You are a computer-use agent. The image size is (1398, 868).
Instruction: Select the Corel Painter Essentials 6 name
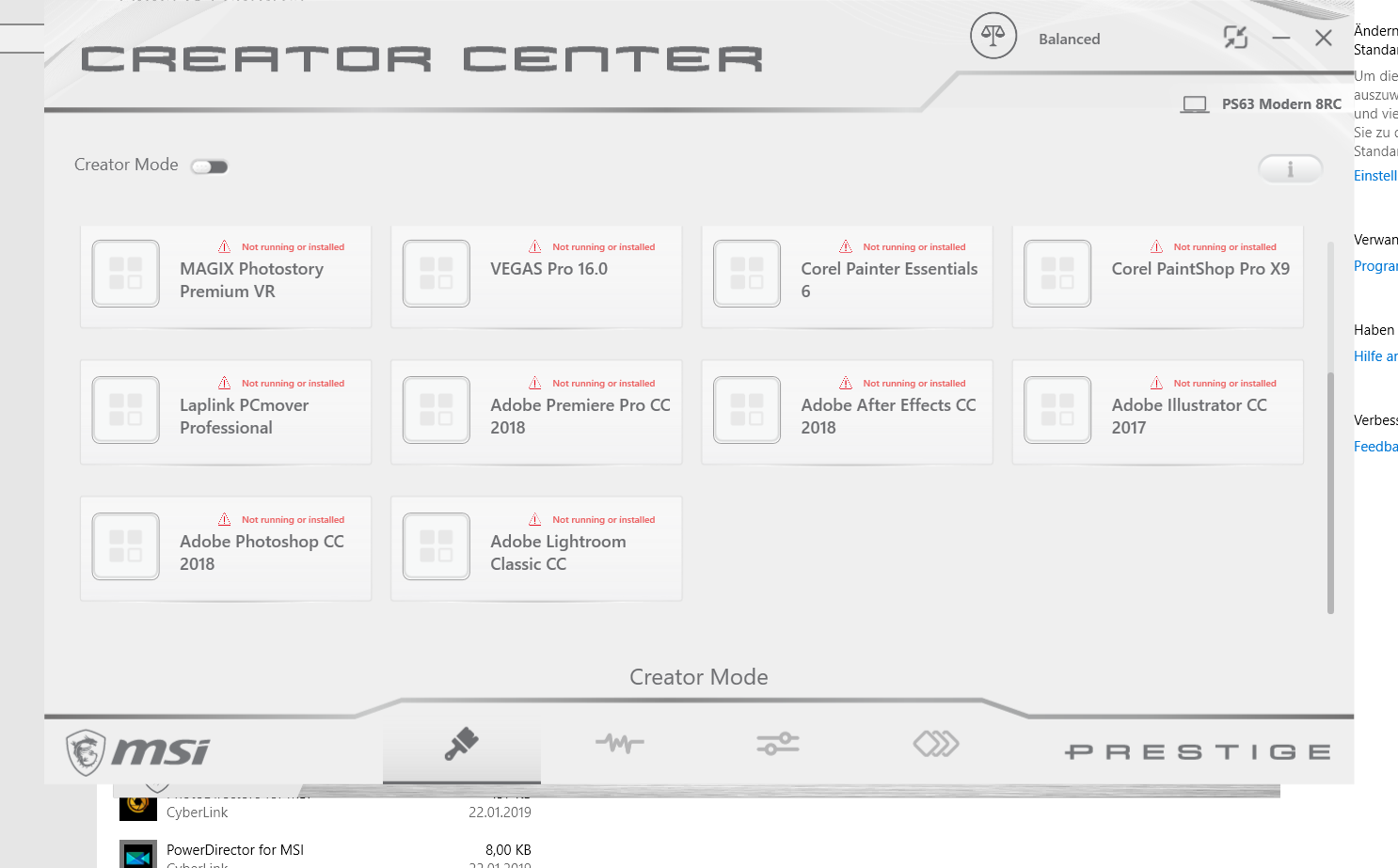[x=889, y=280]
